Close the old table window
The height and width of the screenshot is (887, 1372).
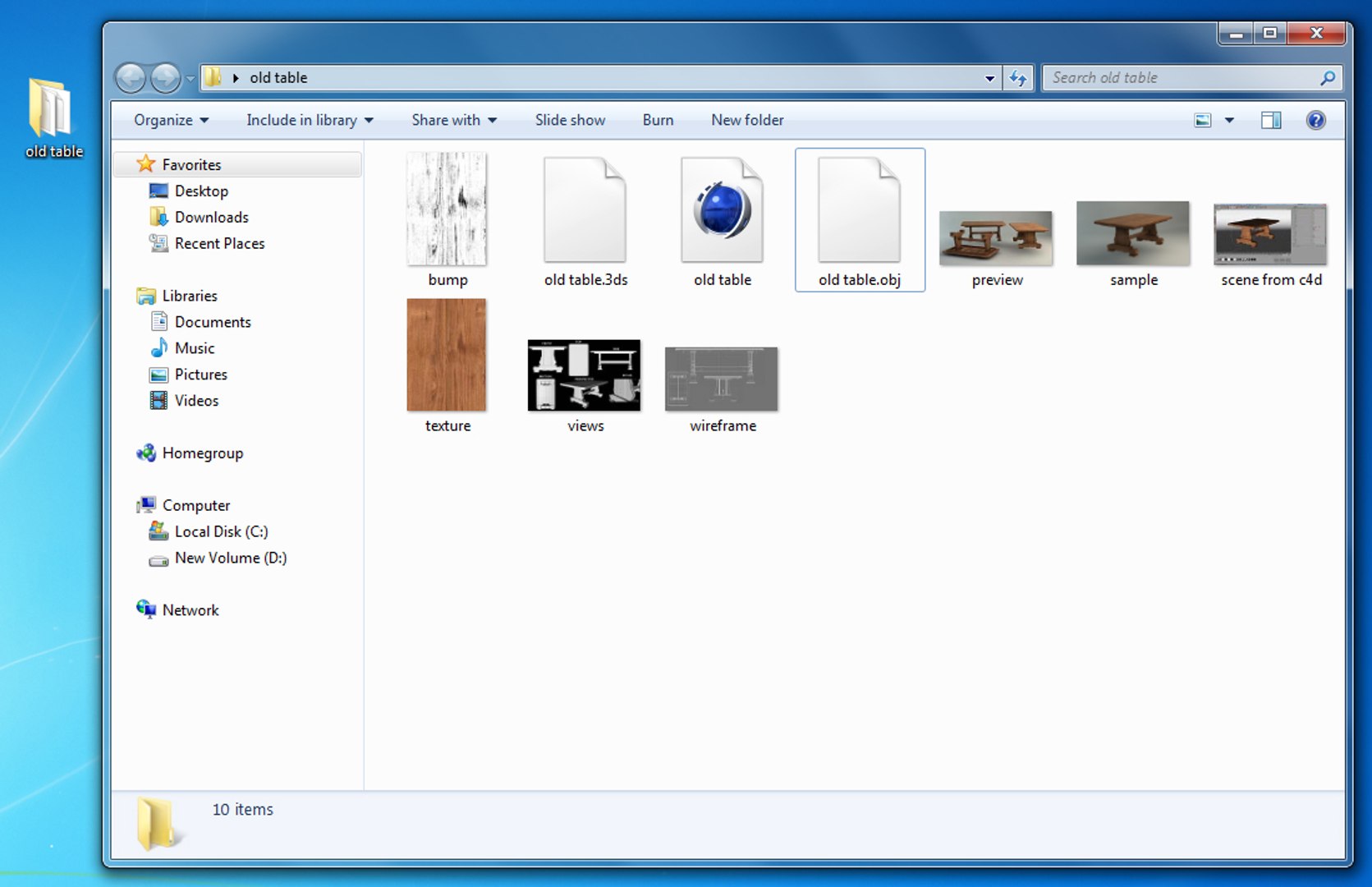coord(1317,34)
